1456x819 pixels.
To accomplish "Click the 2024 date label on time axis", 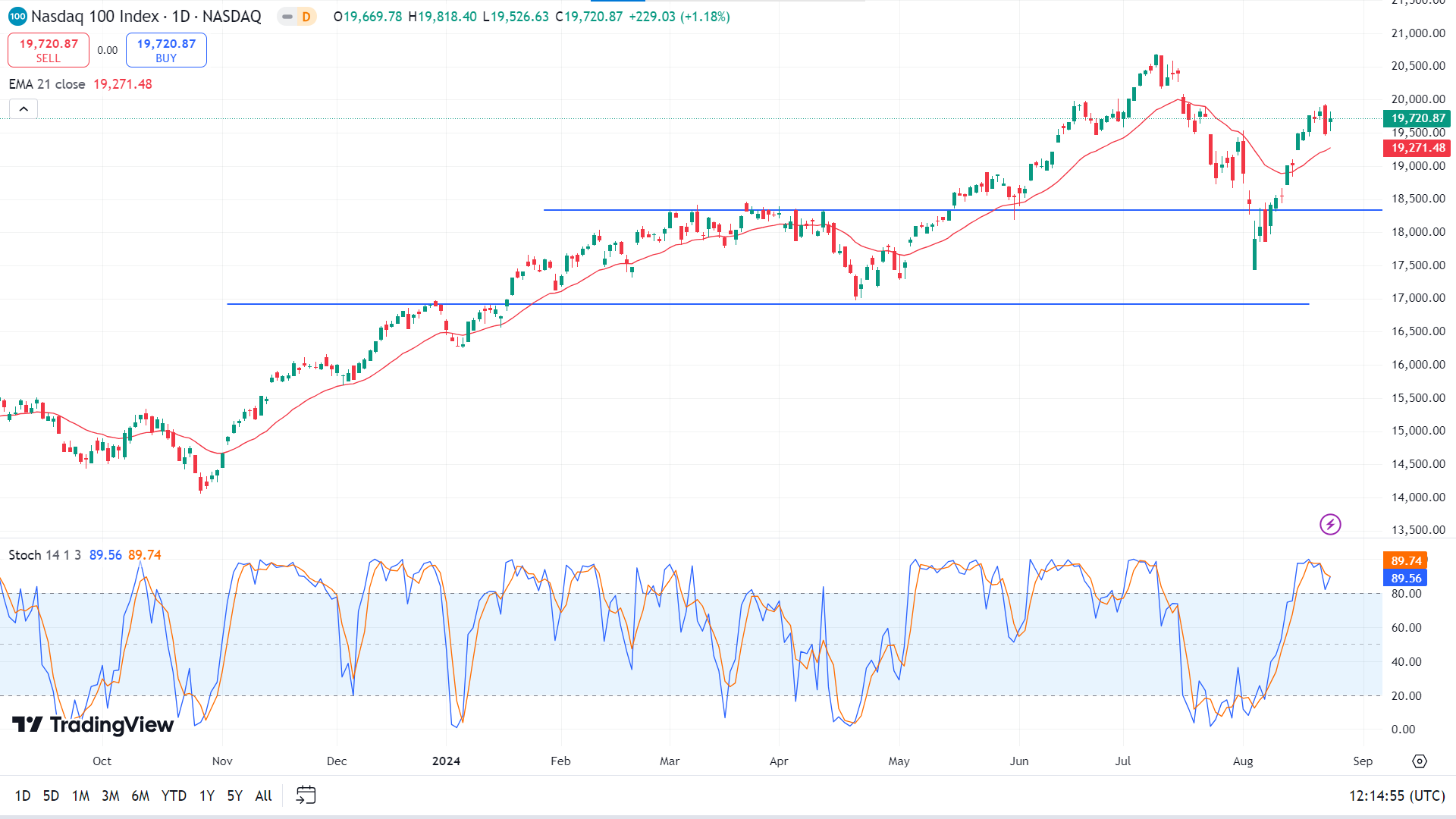I will click(x=446, y=761).
